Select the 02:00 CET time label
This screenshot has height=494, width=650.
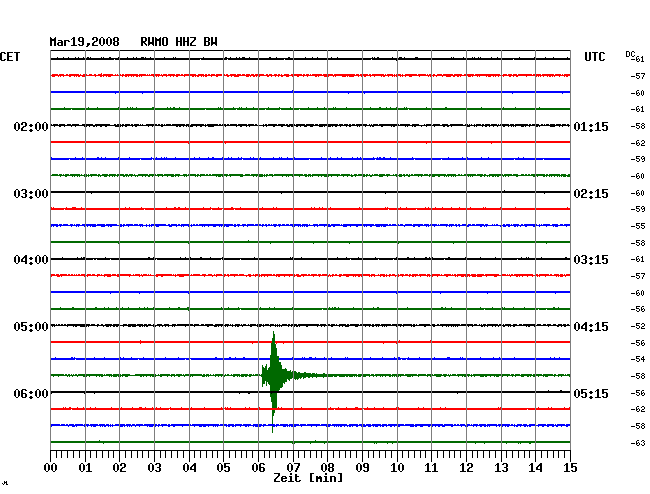(x=31, y=126)
